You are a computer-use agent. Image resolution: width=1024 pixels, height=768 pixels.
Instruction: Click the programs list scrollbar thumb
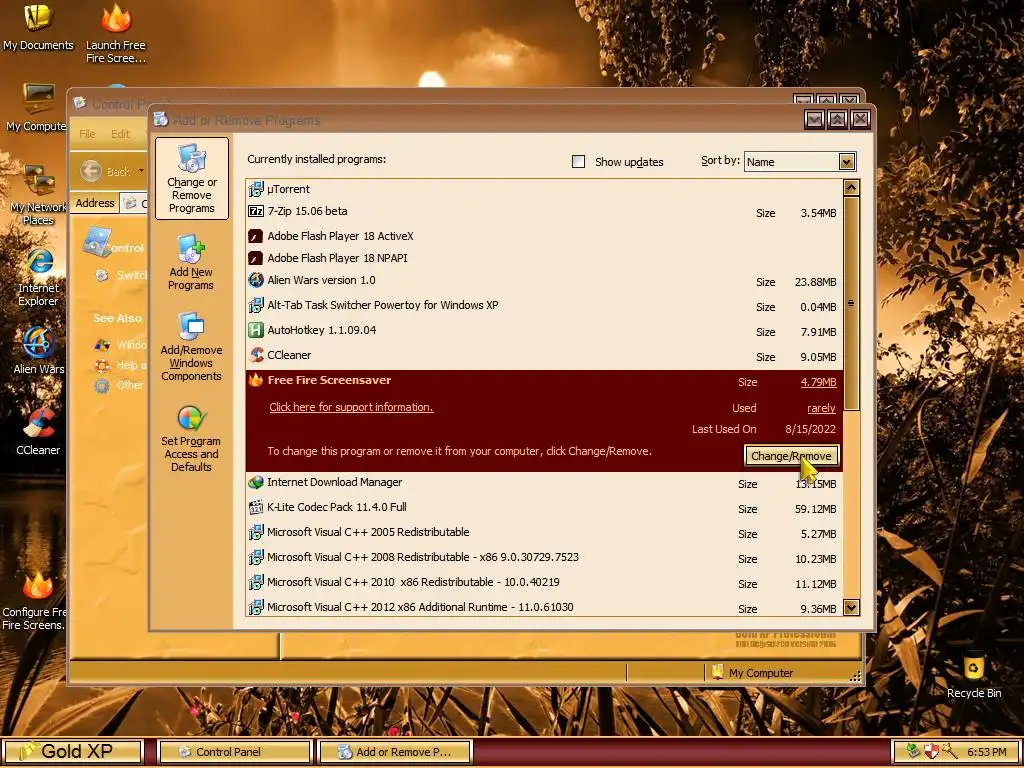[850, 303]
